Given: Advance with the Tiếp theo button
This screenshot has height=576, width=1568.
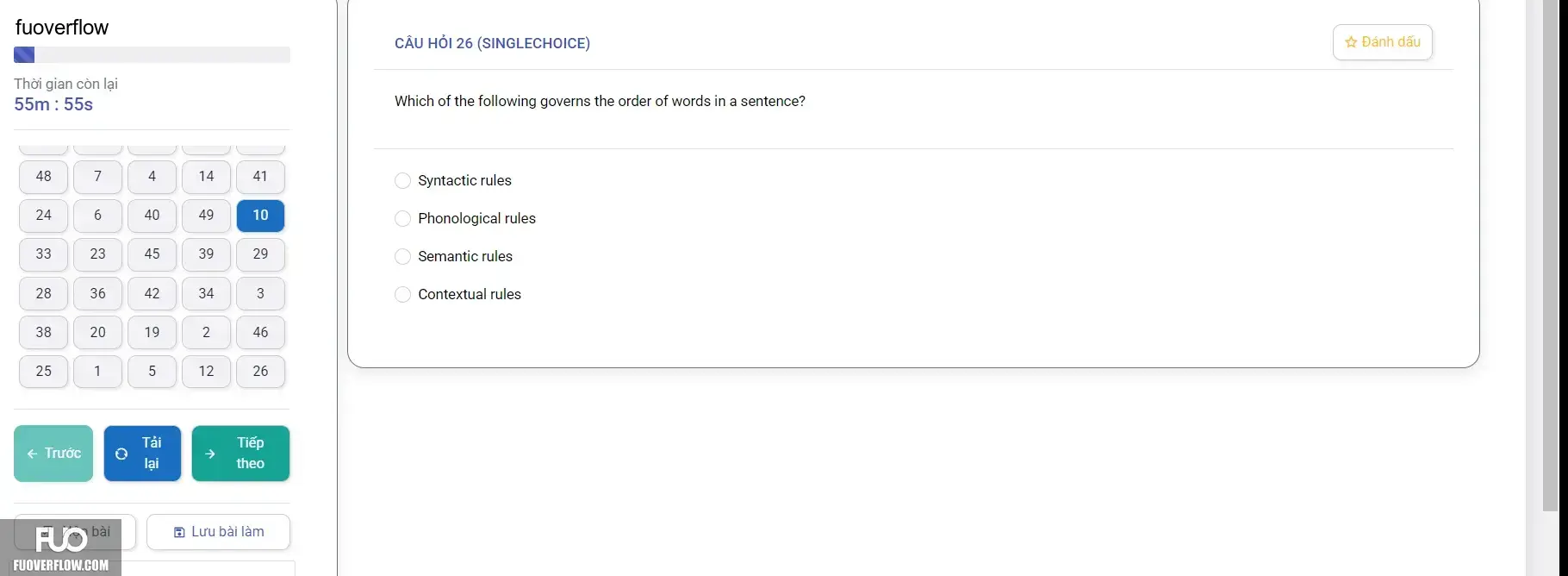Looking at the screenshot, I should pyautogui.click(x=240, y=454).
